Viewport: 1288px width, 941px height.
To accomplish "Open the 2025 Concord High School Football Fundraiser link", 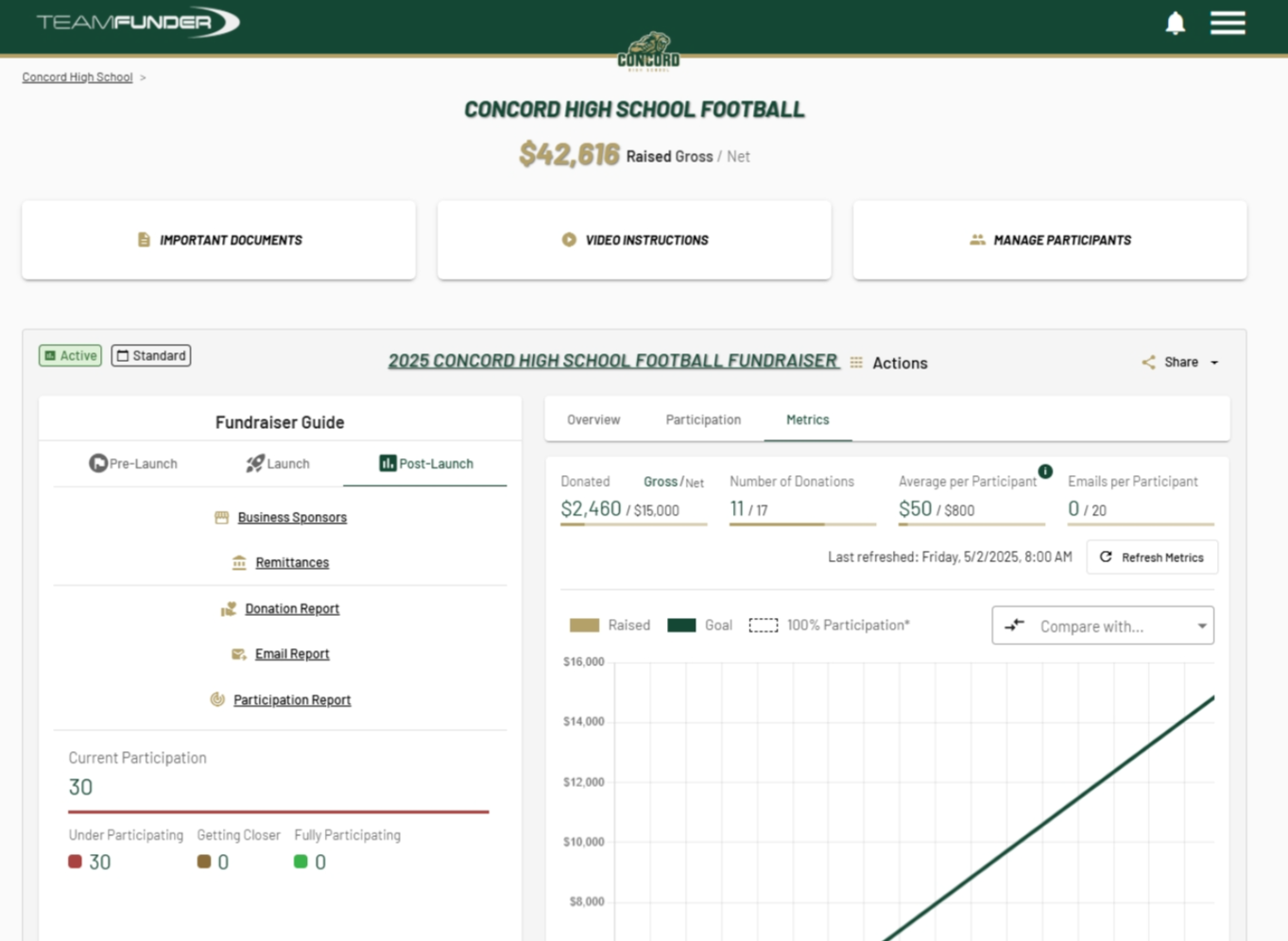I will (613, 361).
